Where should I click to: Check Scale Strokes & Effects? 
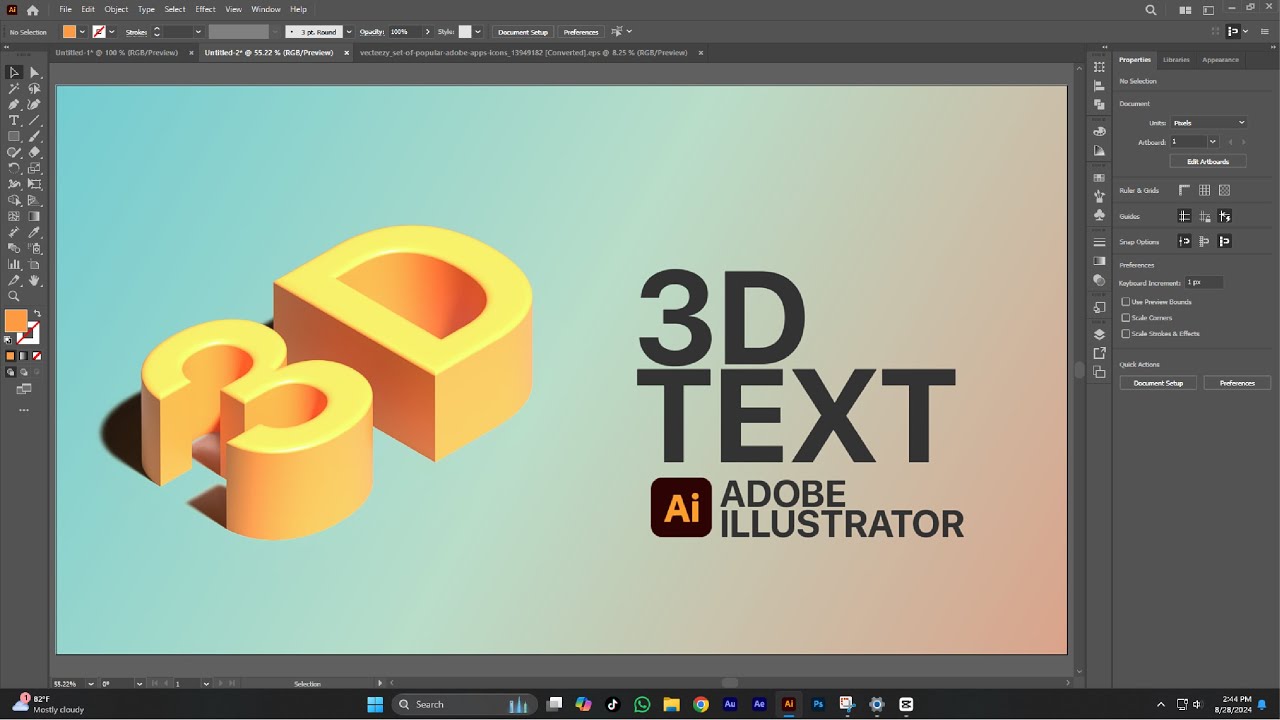(1126, 334)
